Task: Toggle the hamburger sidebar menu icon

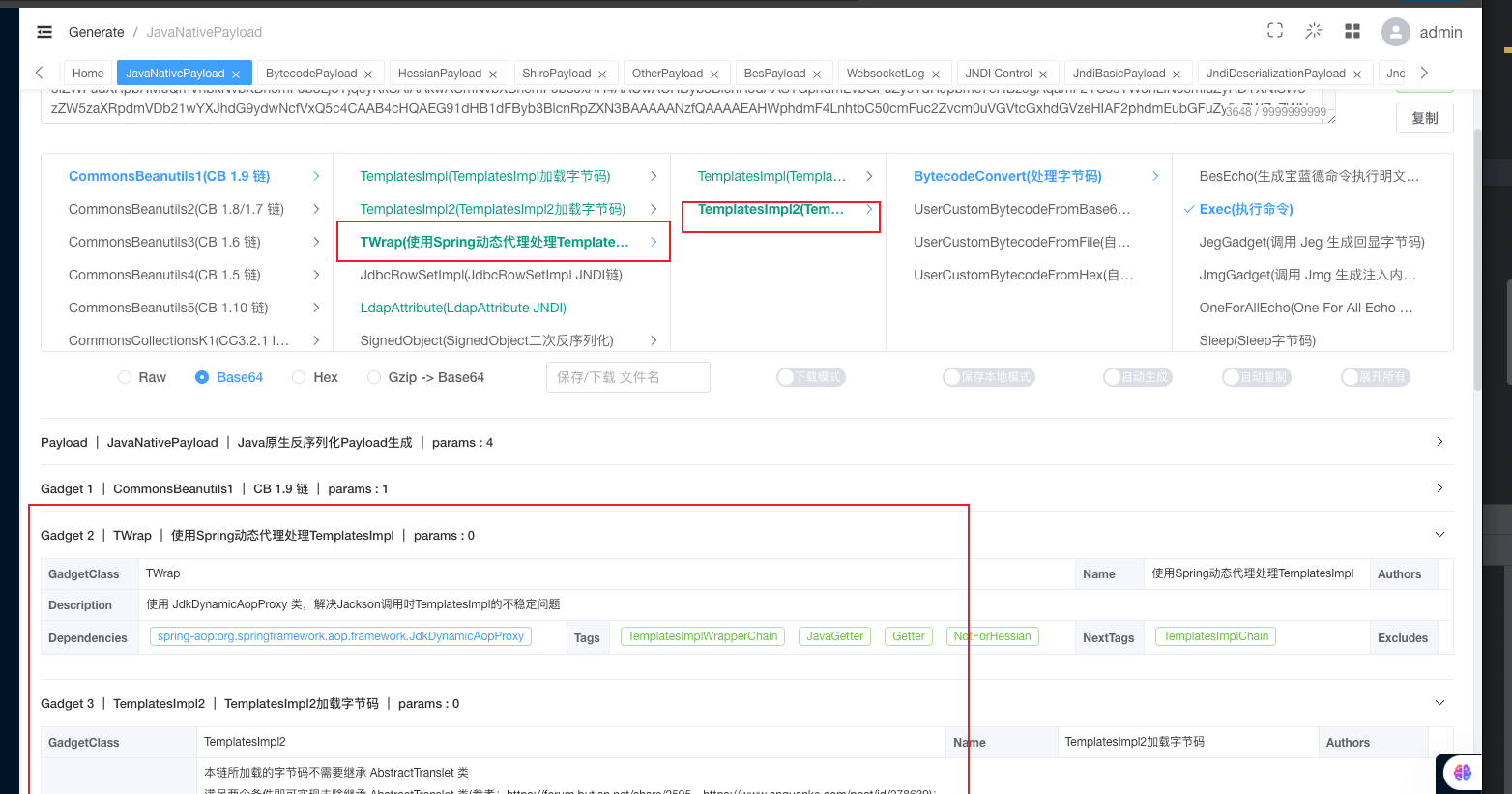Action: pos(44,32)
